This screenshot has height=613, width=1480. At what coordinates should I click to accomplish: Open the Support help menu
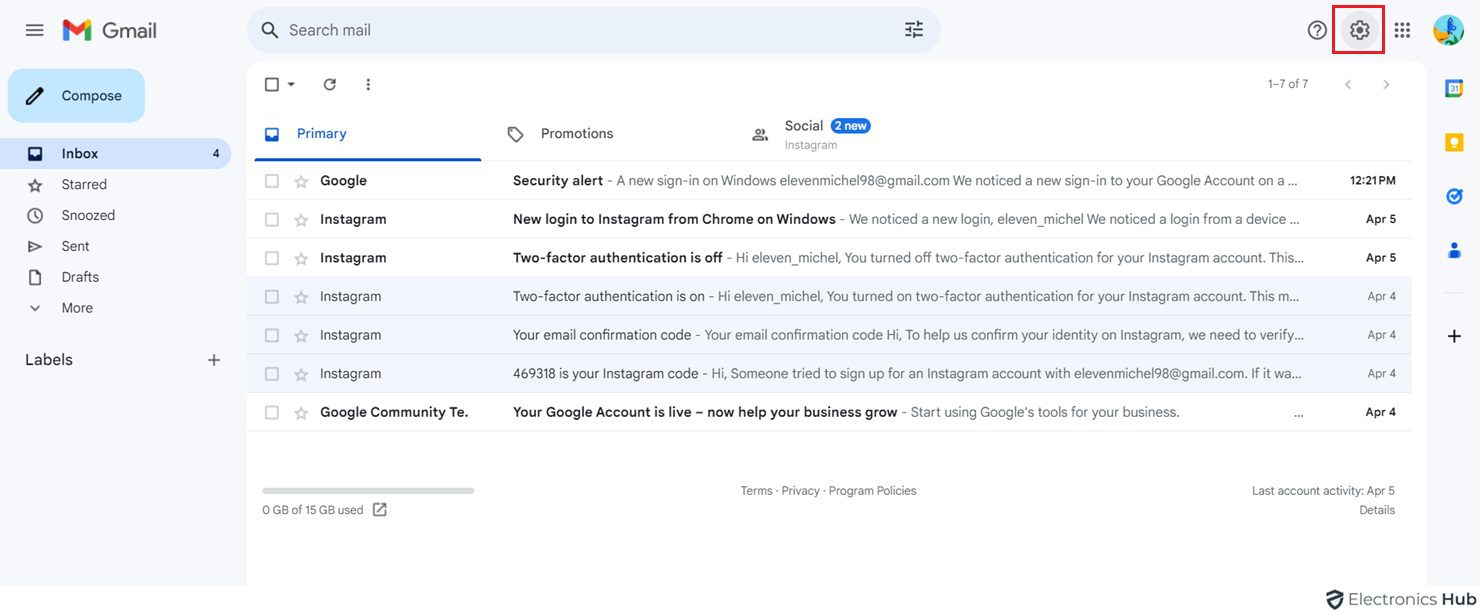(1317, 29)
